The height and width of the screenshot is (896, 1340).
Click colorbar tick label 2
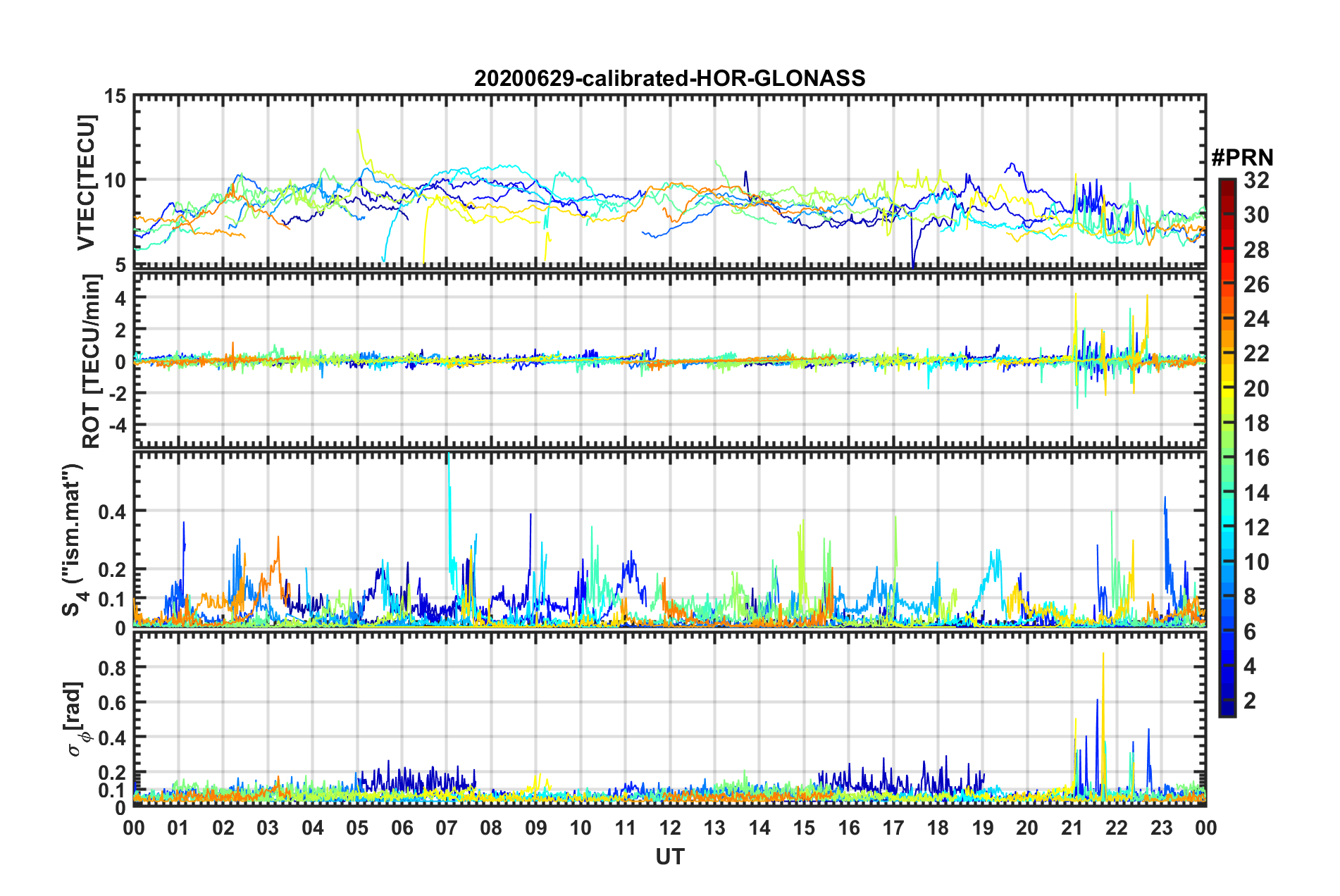point(1250,701)
